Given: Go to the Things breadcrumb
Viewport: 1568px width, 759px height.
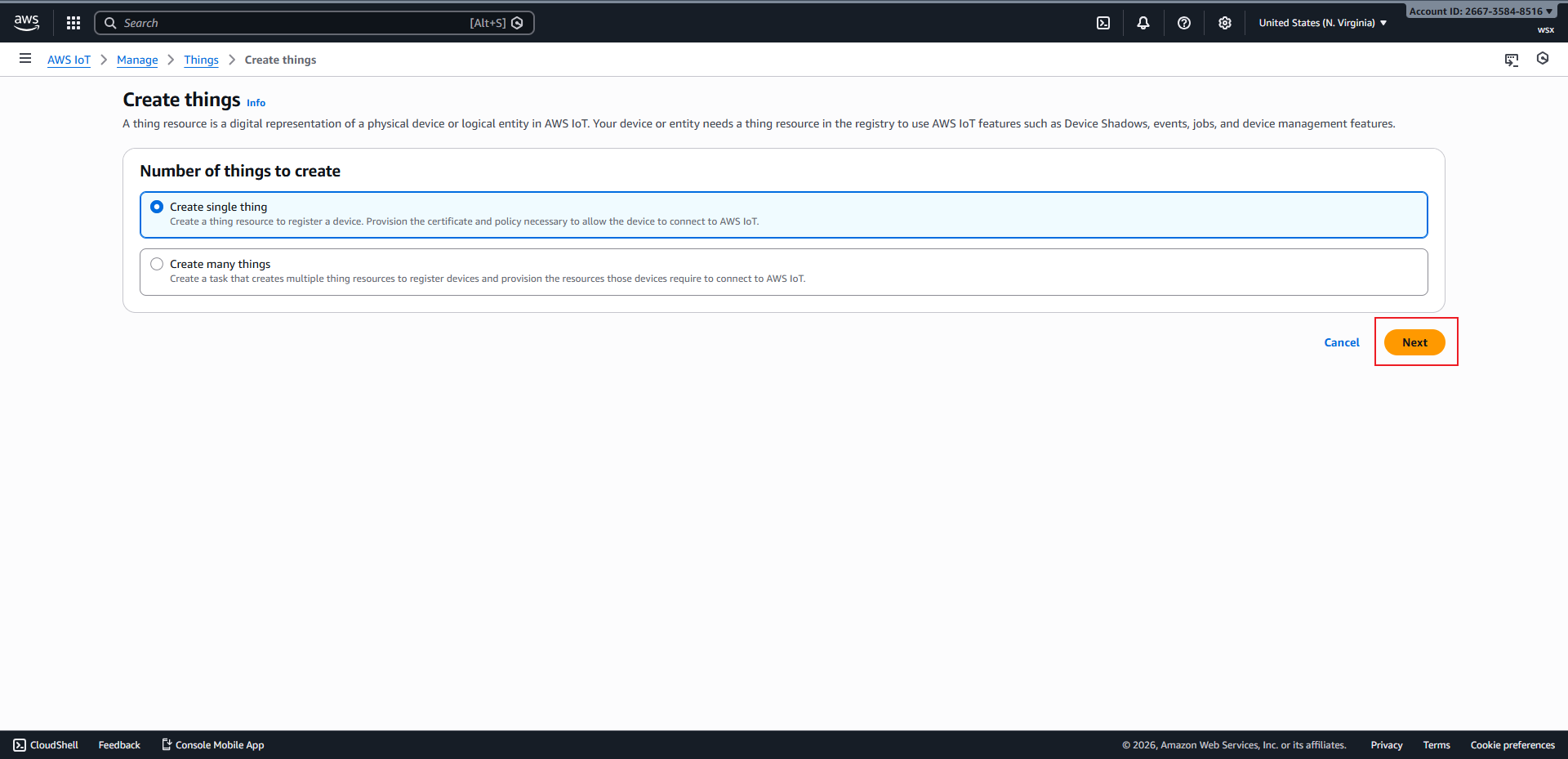Looking at the screenshot, I should tap(201, 60).
